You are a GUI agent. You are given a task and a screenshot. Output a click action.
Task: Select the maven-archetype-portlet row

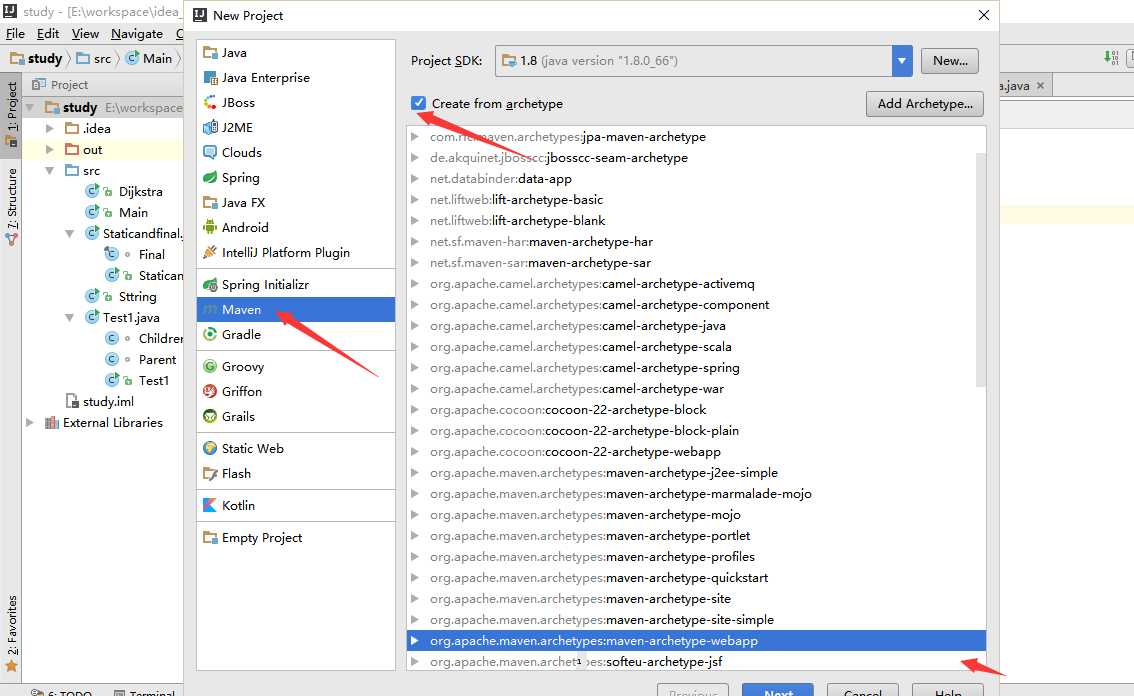696,535
